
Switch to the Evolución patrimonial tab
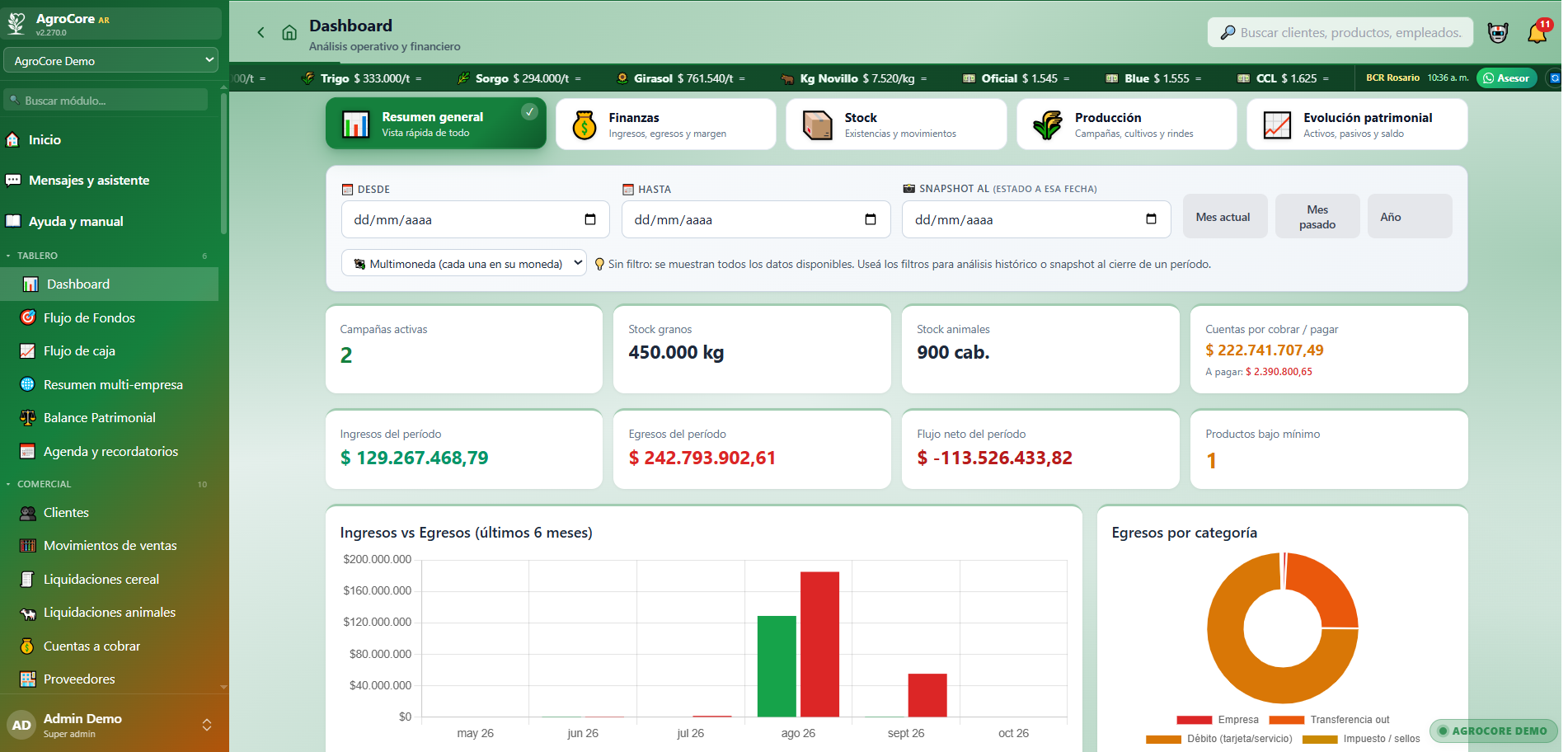pos(1357,125)
